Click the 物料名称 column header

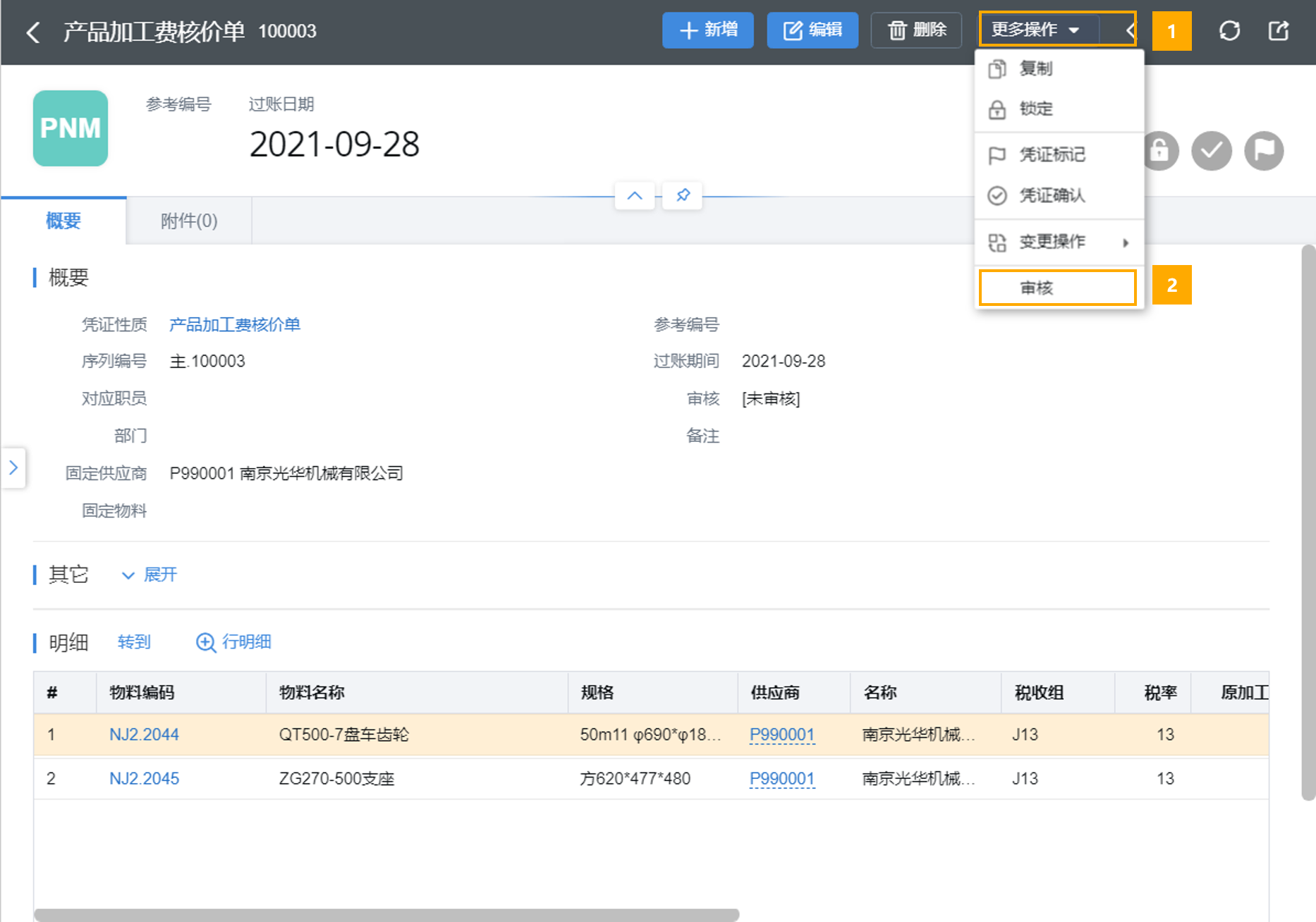pyautogui.click(x=417, y=692)
